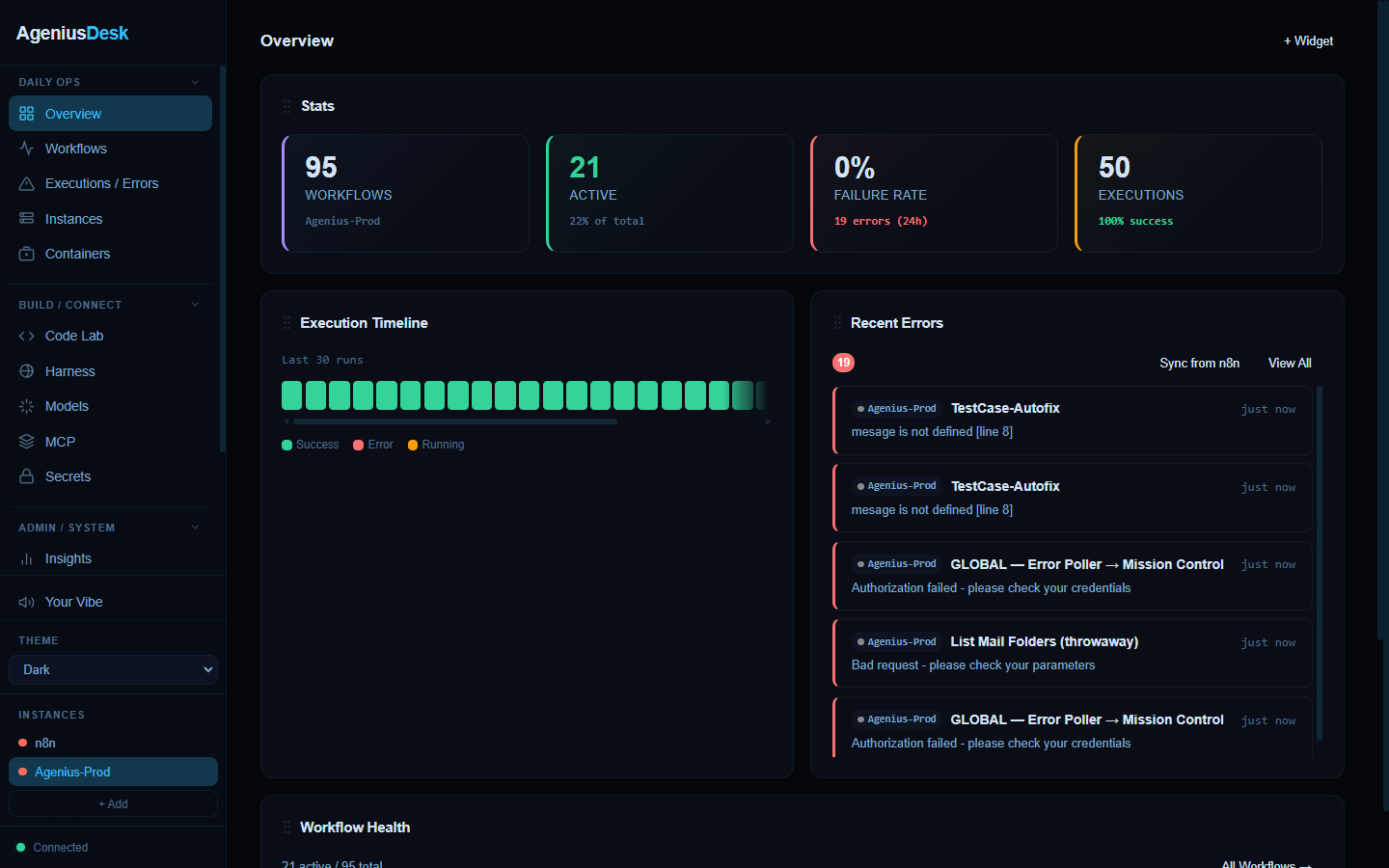Select the Agenius-Prod instance in sidebar
Viewport: 1389px width, 868px height.
tap(113, 772)
